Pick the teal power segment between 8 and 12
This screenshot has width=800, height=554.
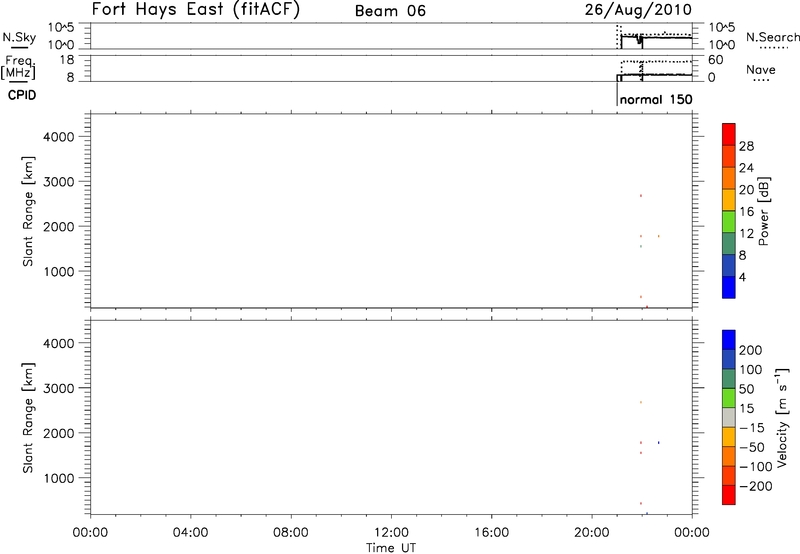coord(729,243)
